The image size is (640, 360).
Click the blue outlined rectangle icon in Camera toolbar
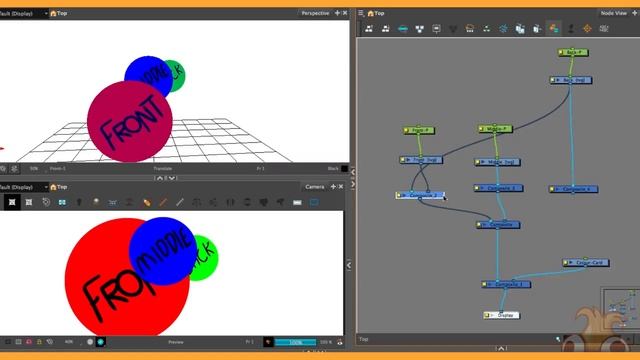(314, 202)
